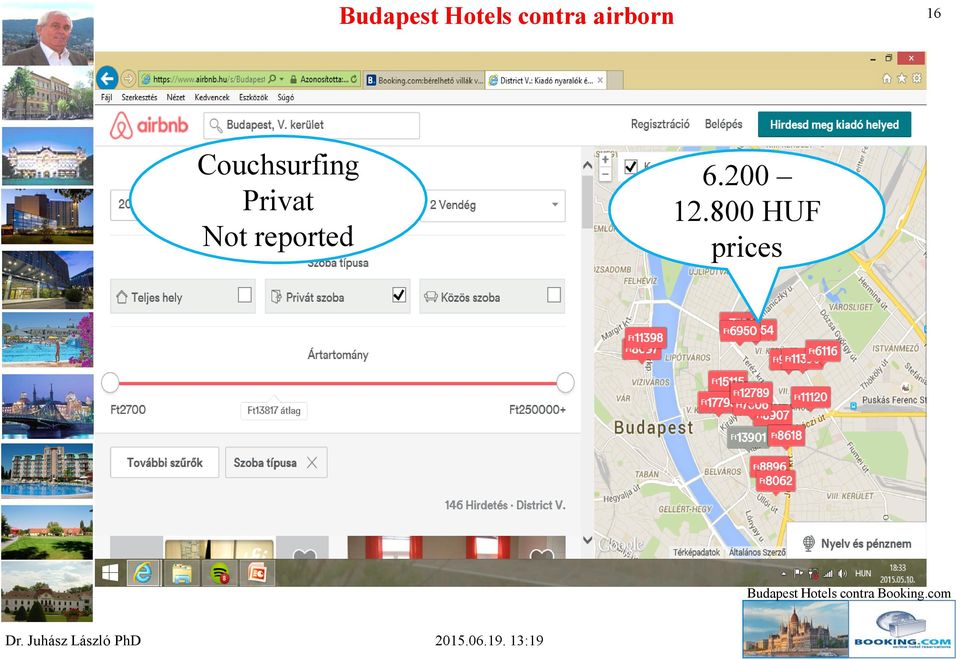Image resolution: width=960 pixels, height=659 pixels.
Task: Click the map price marker Ft11398
Action: pyautogui.click(x=645, y=337)
